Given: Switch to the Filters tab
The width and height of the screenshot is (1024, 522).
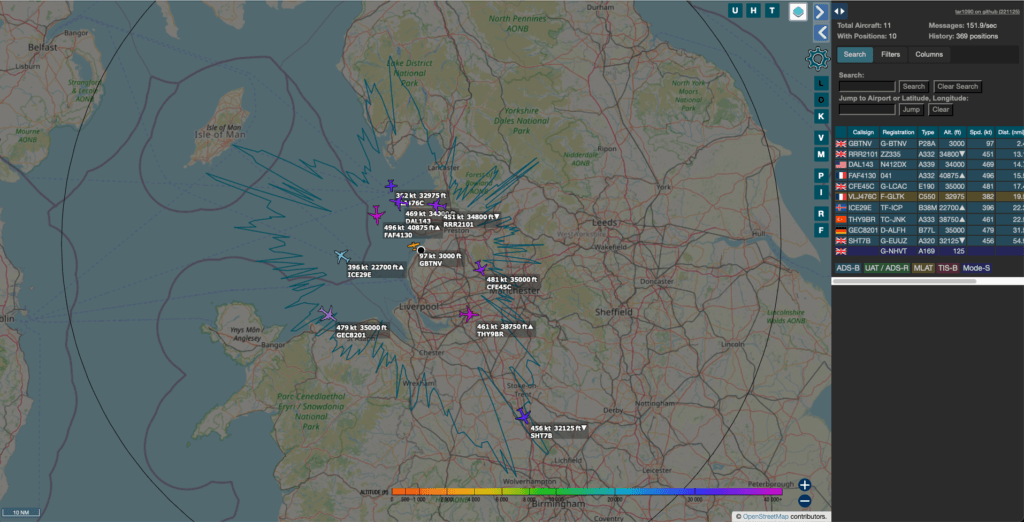Looking at the screenshot, I should 891,55.
